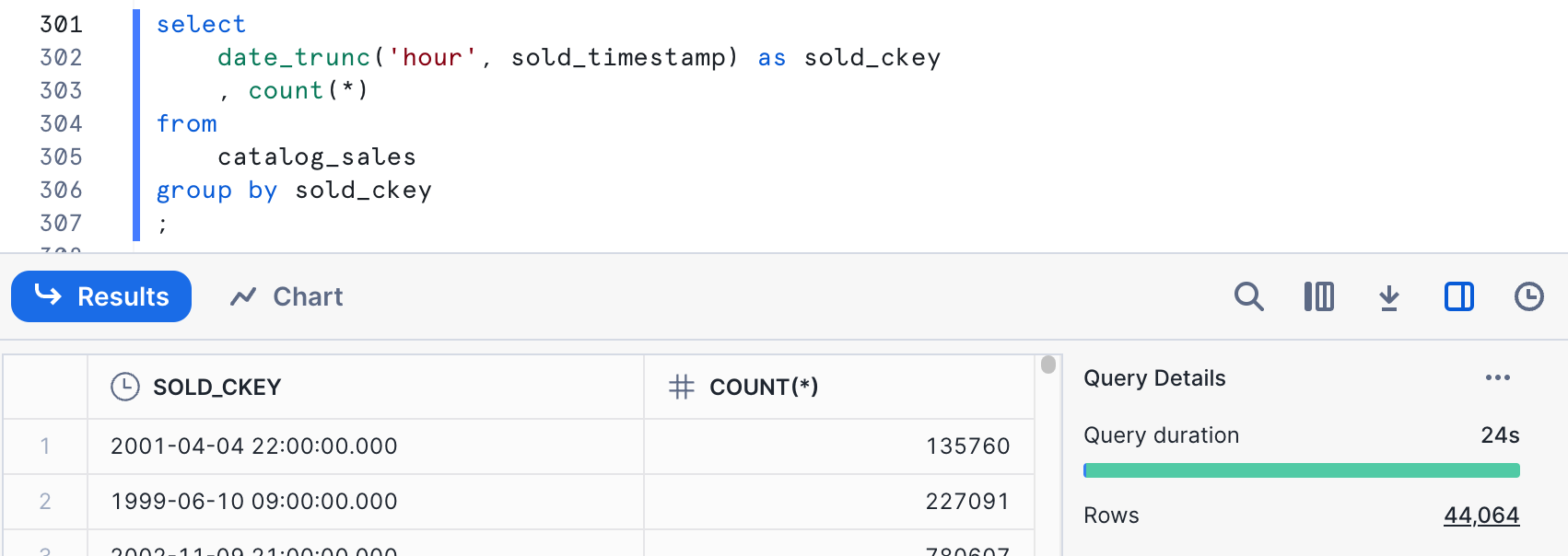Click the count cell 227091
Viewport: 1568px width, 556px height.
tap(967, 502)
